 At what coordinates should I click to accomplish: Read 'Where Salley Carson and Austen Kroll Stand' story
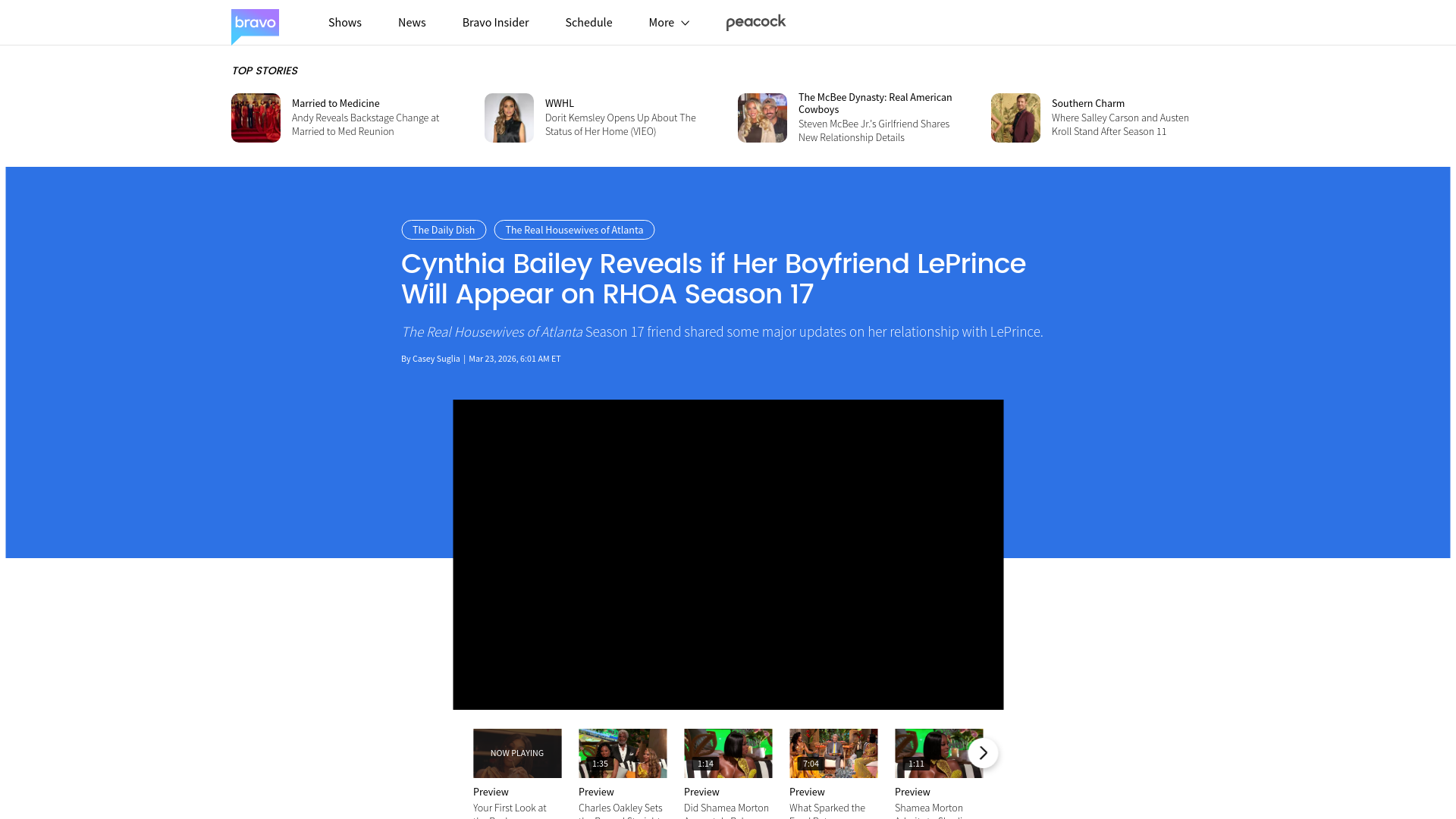1120,124
